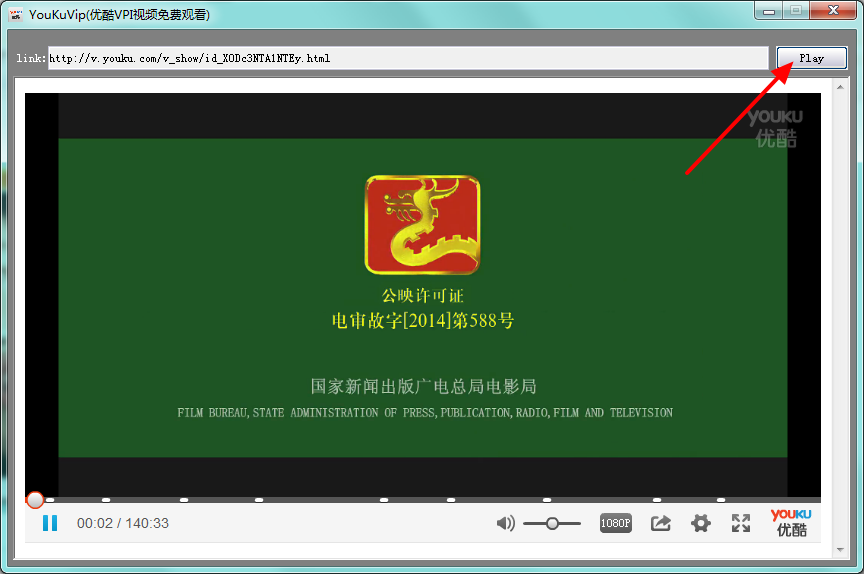
Task: Pause the video with the pause icon
Action: [50, 523]
